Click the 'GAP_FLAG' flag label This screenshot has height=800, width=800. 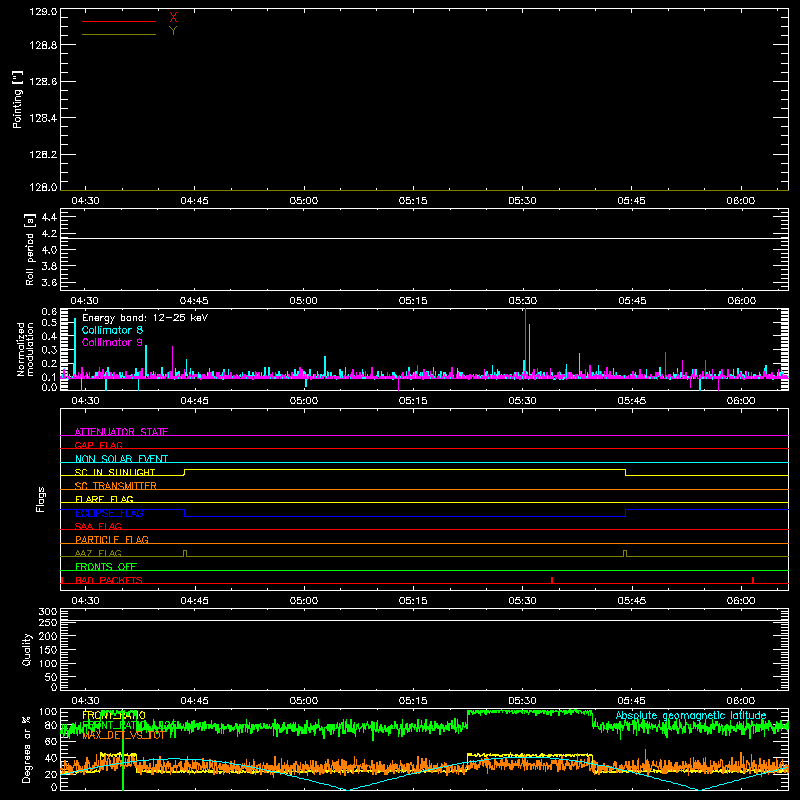pos(98,445)
